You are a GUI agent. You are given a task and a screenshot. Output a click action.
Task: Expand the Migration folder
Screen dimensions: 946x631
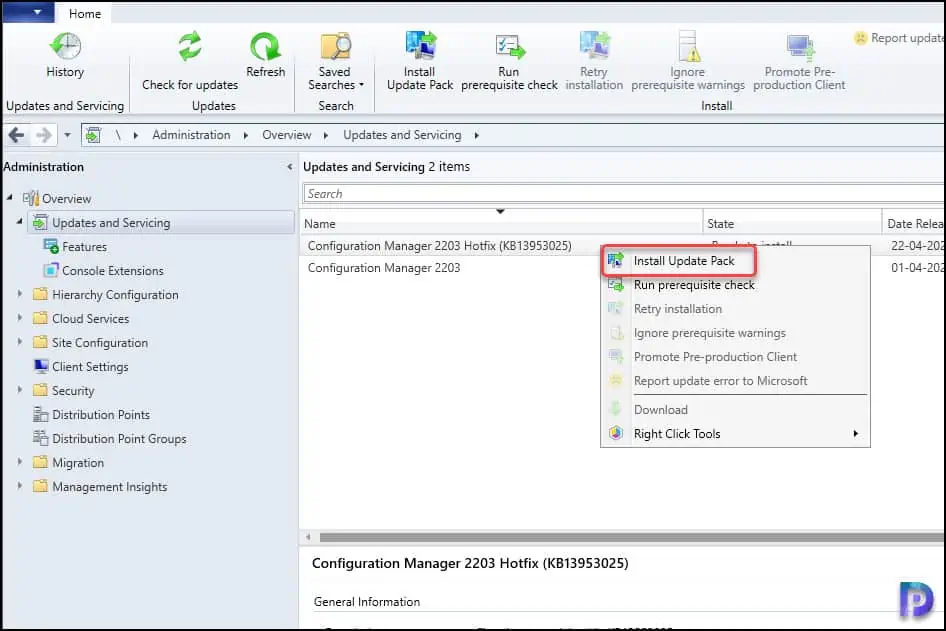pos(20,461)
